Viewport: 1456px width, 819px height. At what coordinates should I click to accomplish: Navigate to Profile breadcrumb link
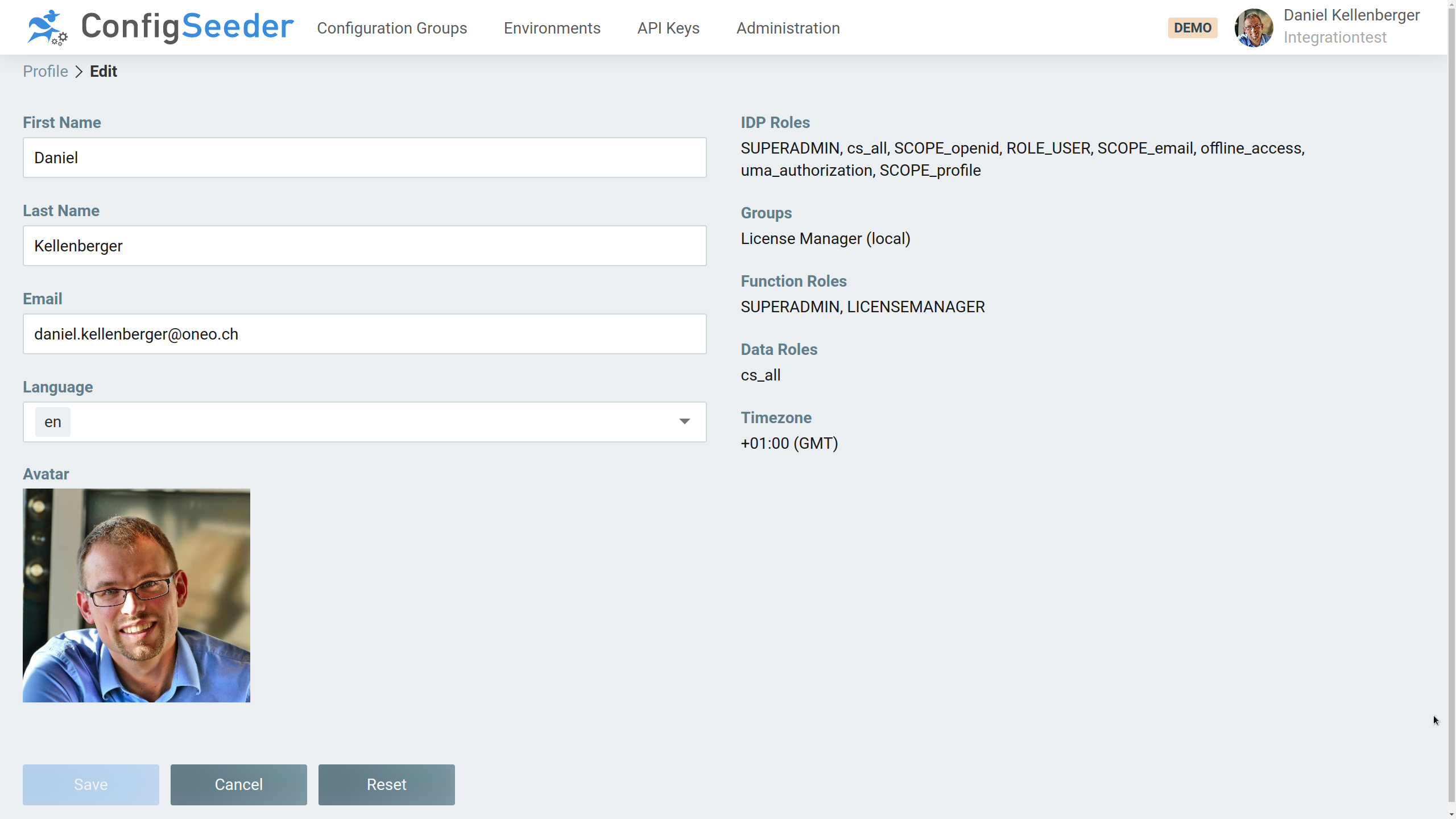45,71
